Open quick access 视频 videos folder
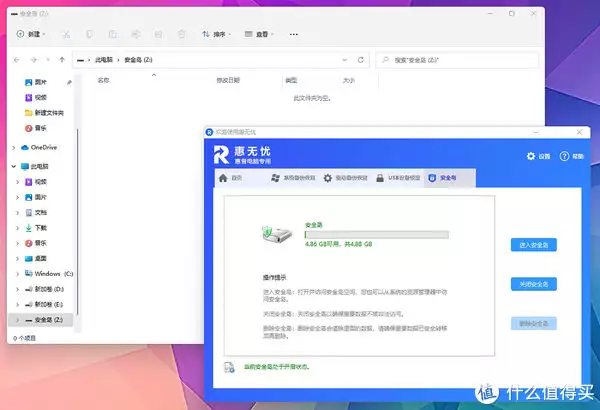600x410 pixels. (x=41, y=98)
